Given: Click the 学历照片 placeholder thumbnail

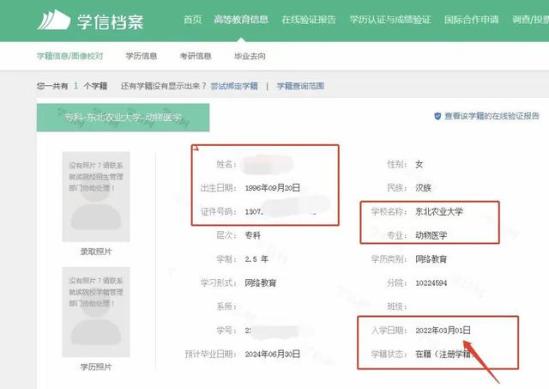Looking at the screenshot, I should [x=96, y=312].
